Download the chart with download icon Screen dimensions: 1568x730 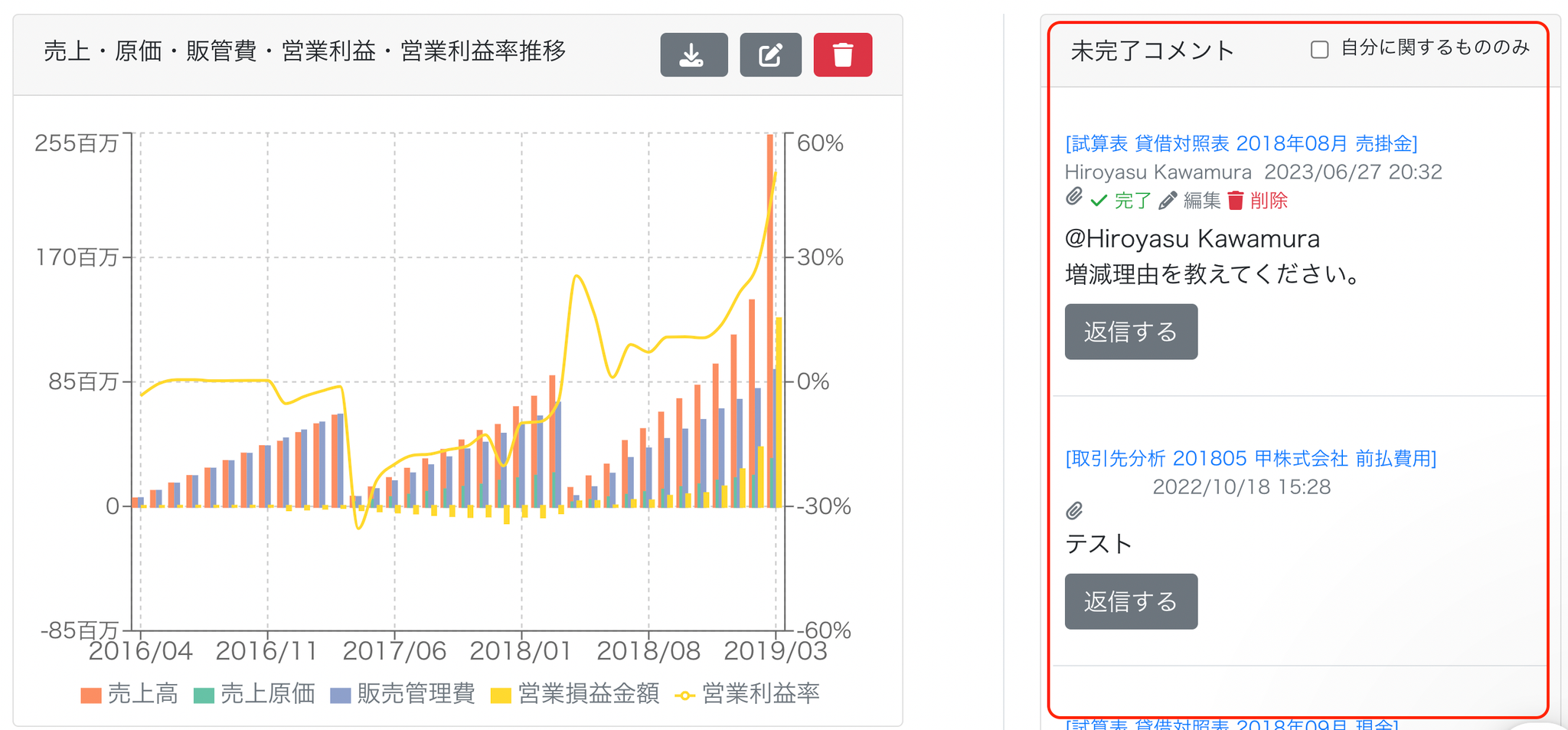[x=694, y=54]
